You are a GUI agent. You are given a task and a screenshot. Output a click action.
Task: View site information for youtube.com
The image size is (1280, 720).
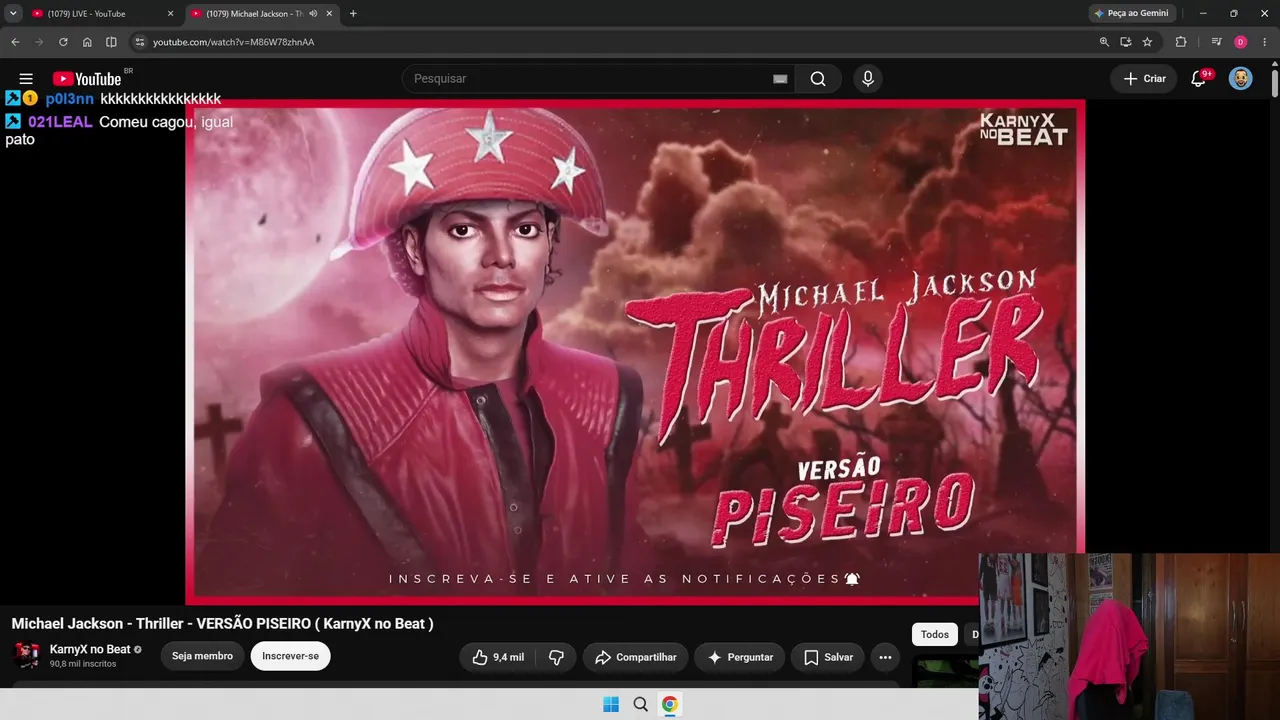click(x=140, y=42)
